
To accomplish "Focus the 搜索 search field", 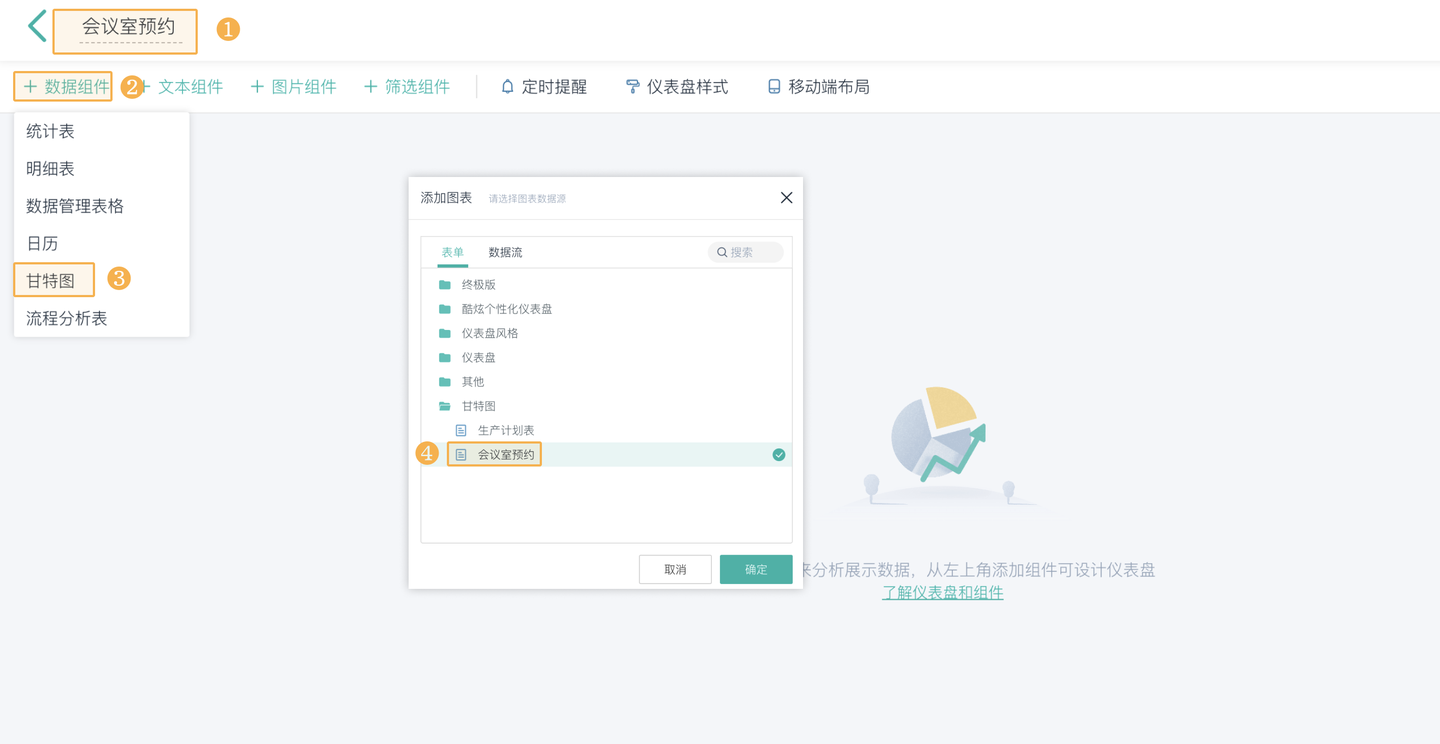I will pos(746,252).
